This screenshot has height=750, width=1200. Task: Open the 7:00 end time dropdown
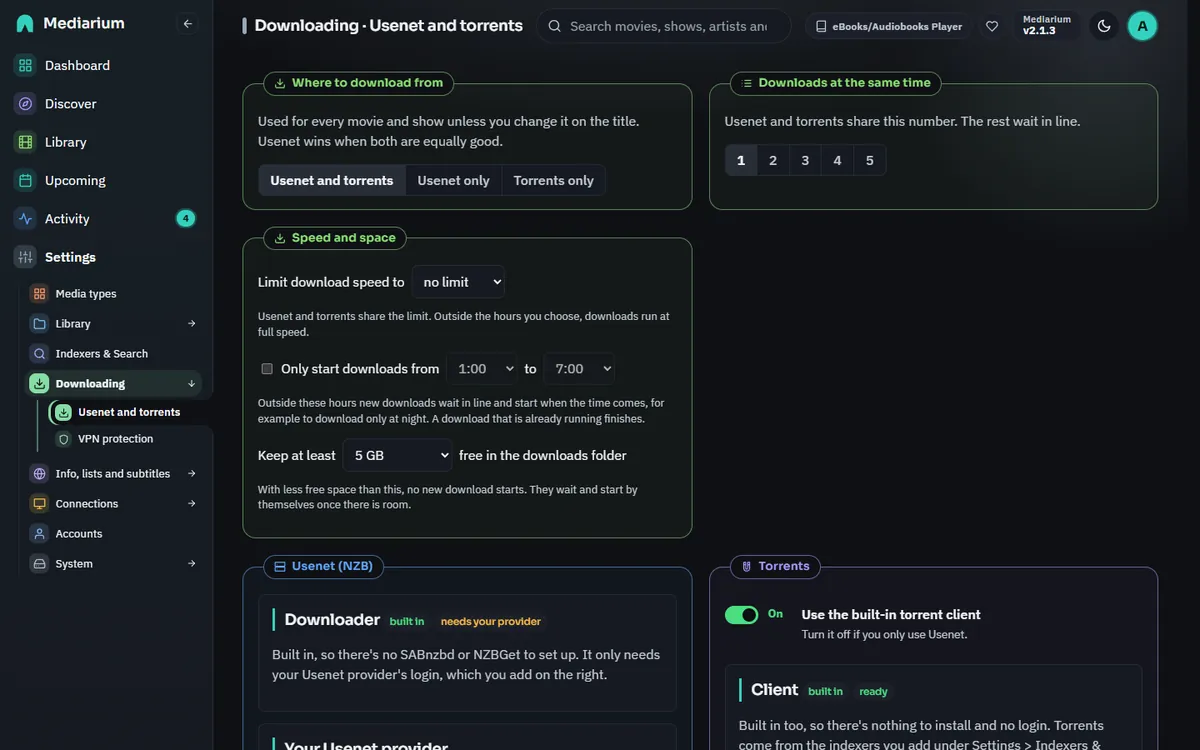click(x=579, y=369)
